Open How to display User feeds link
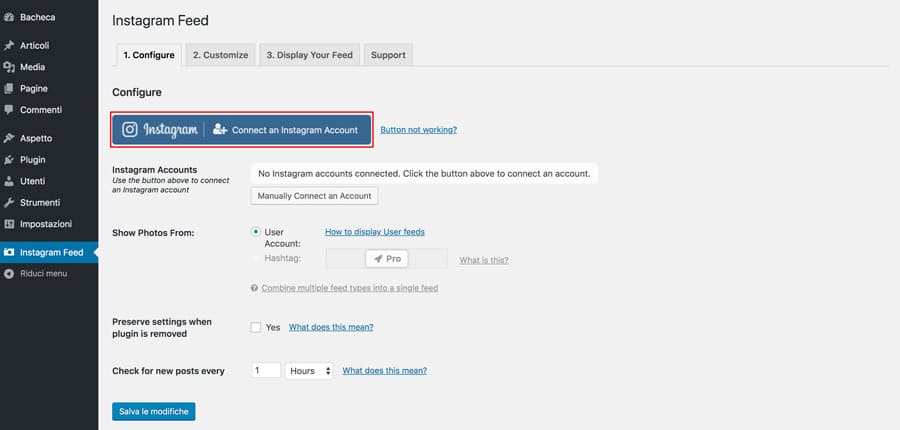Viewport: 900px width, 430px height. point(375,232)
